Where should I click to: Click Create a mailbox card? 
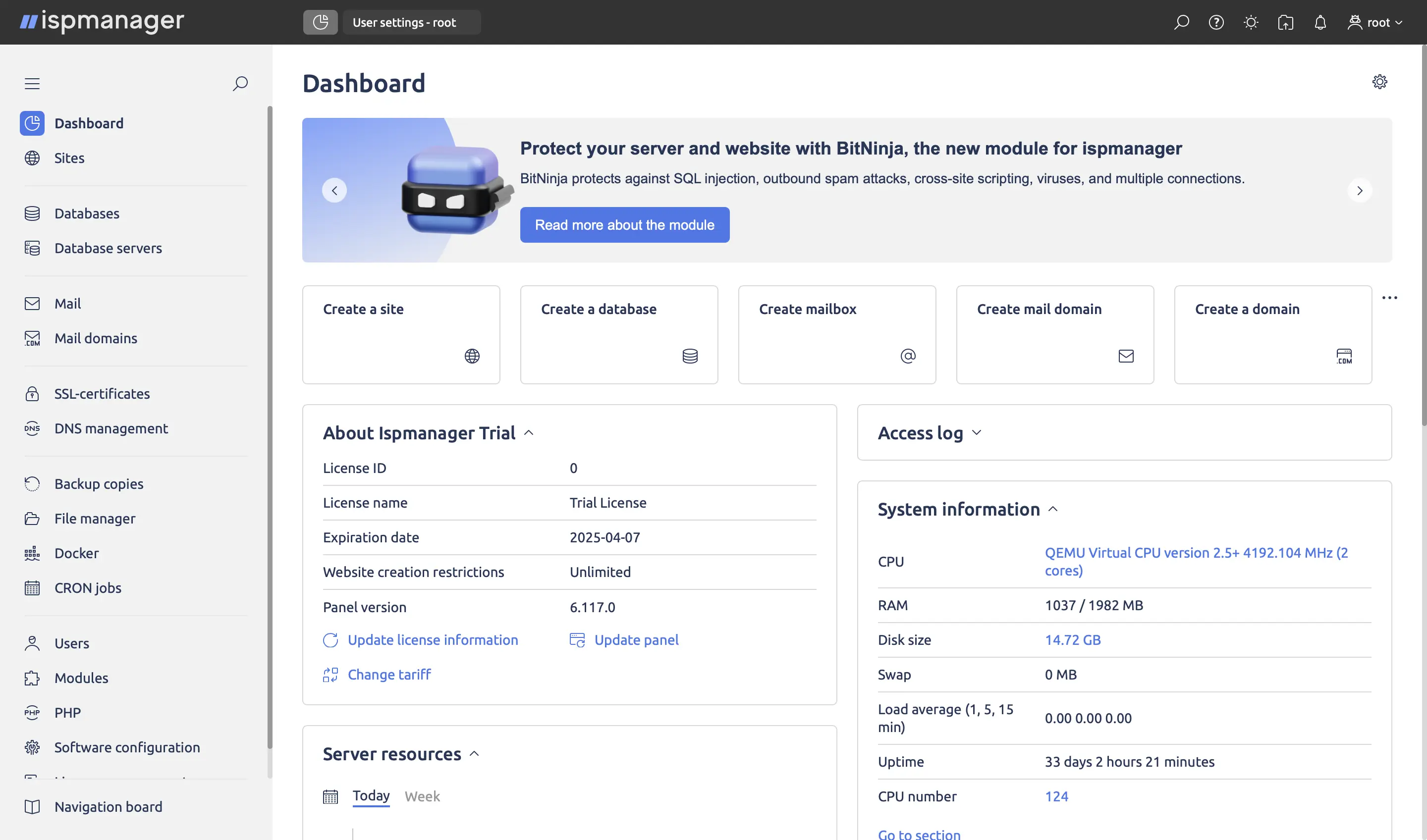point(836,334)
